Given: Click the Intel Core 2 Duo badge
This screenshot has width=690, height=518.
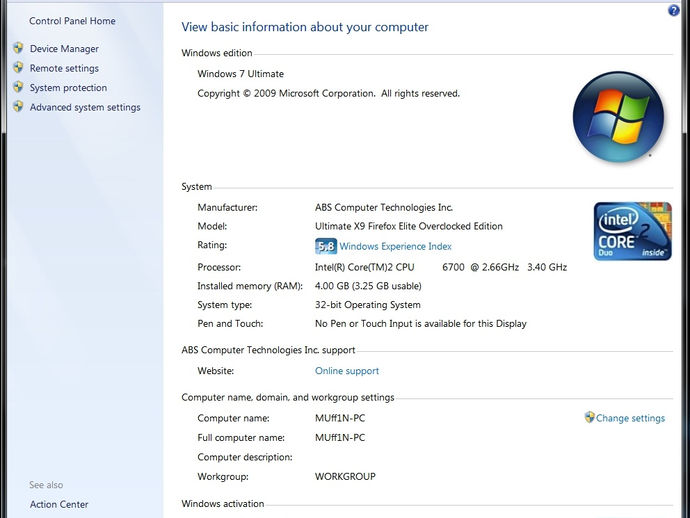Looking at the screenshot, I should [632, 231].
